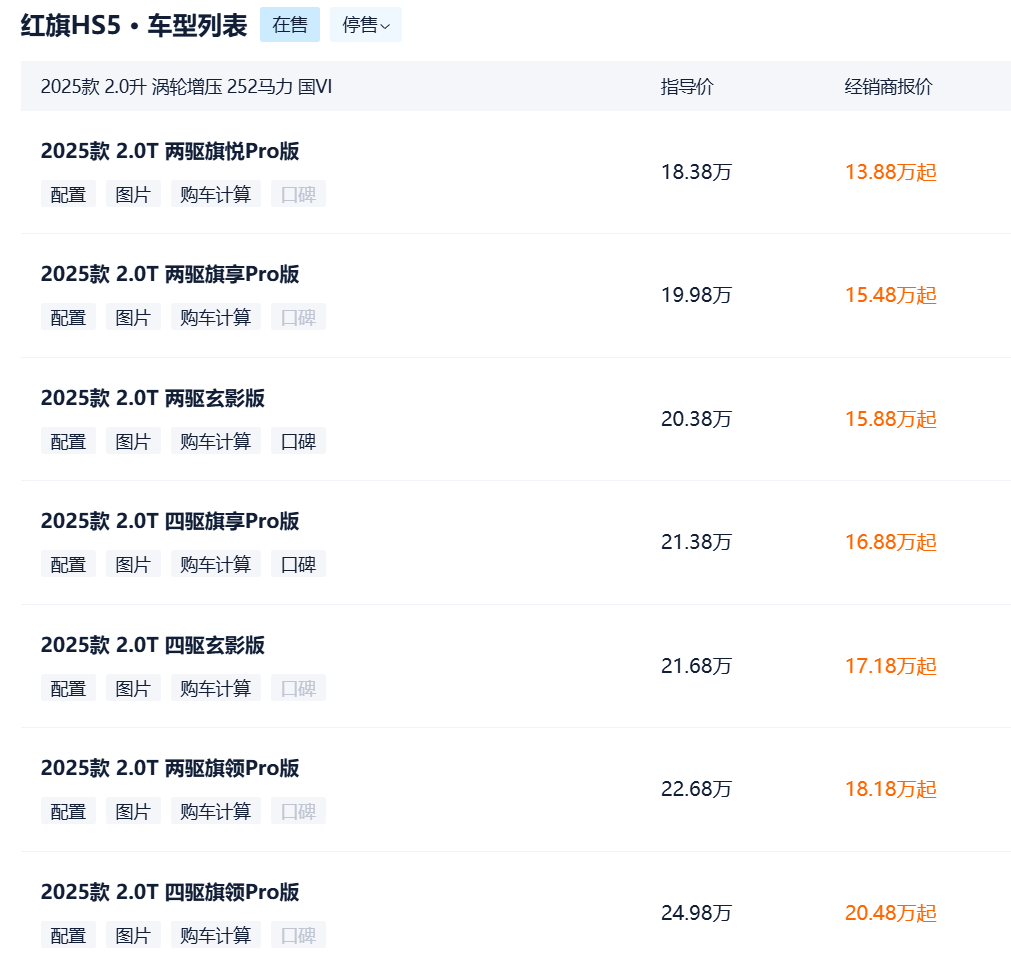The image size is (1011, 961).
Task: Click 配置 under 两驱旗悦Pro版
Action: [x=68, y=194]
